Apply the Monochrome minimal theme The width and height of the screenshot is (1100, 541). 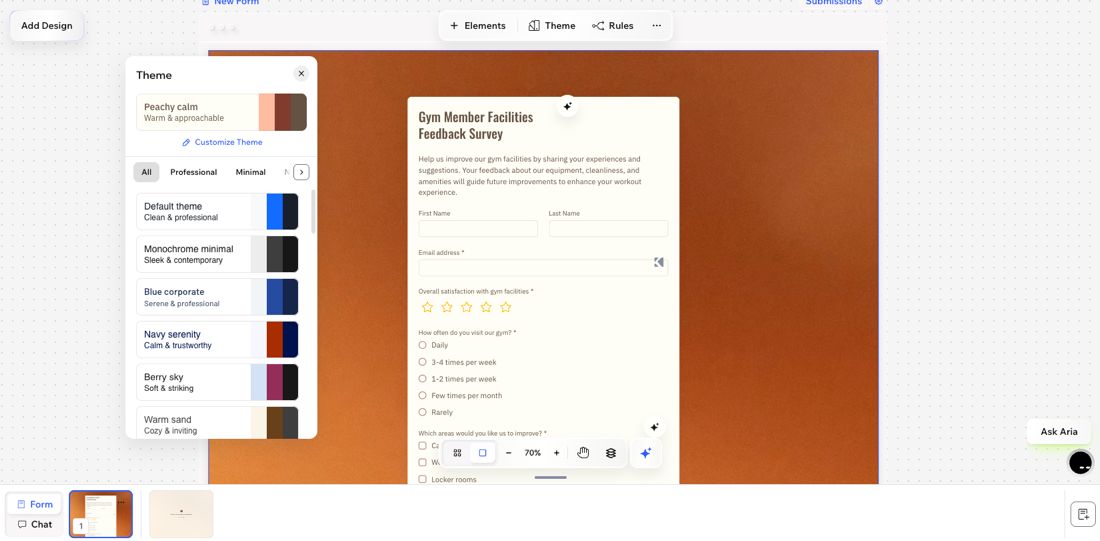(x=217, y=254)
